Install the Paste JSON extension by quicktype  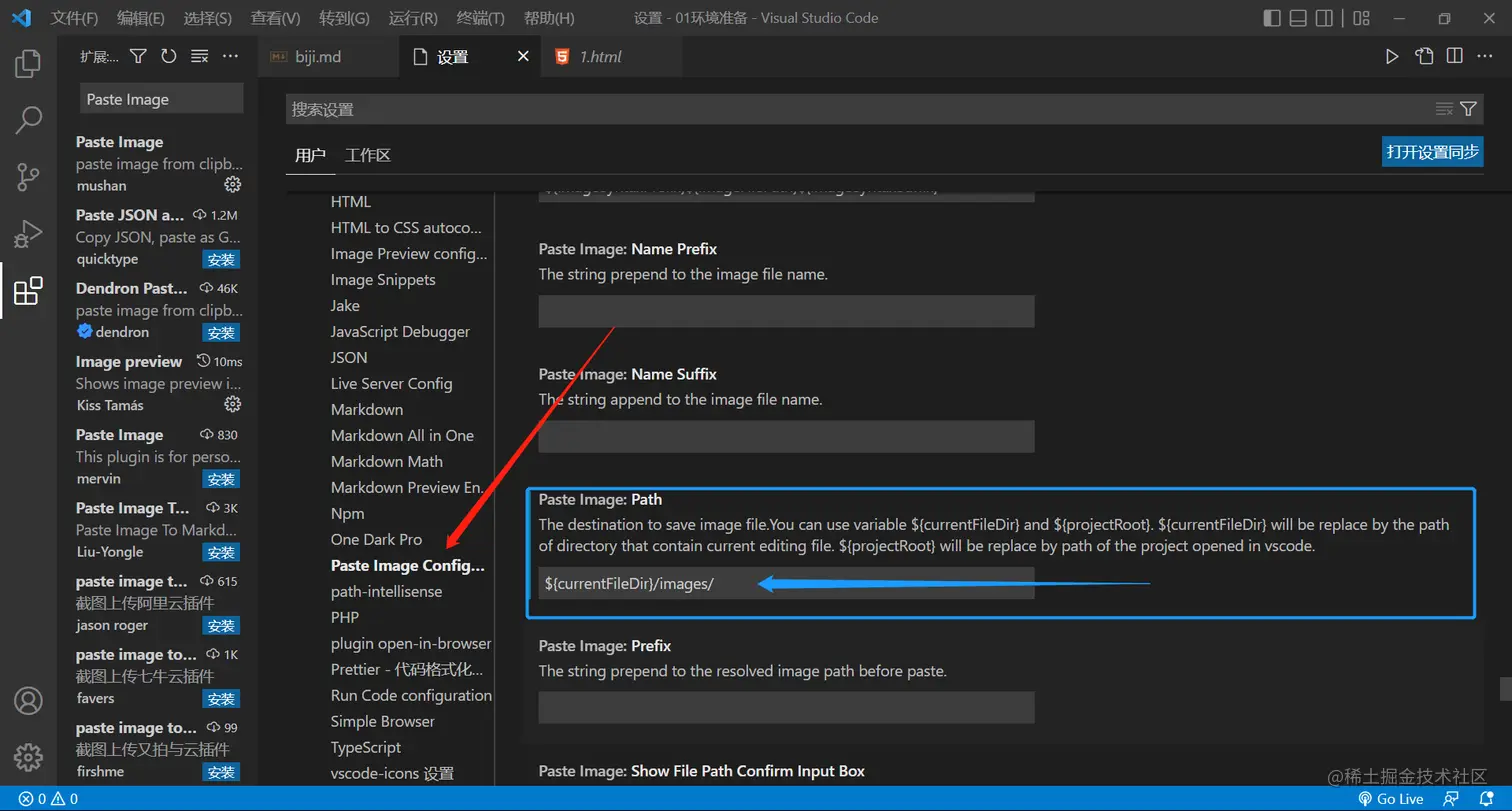click(x=221, y=260)
